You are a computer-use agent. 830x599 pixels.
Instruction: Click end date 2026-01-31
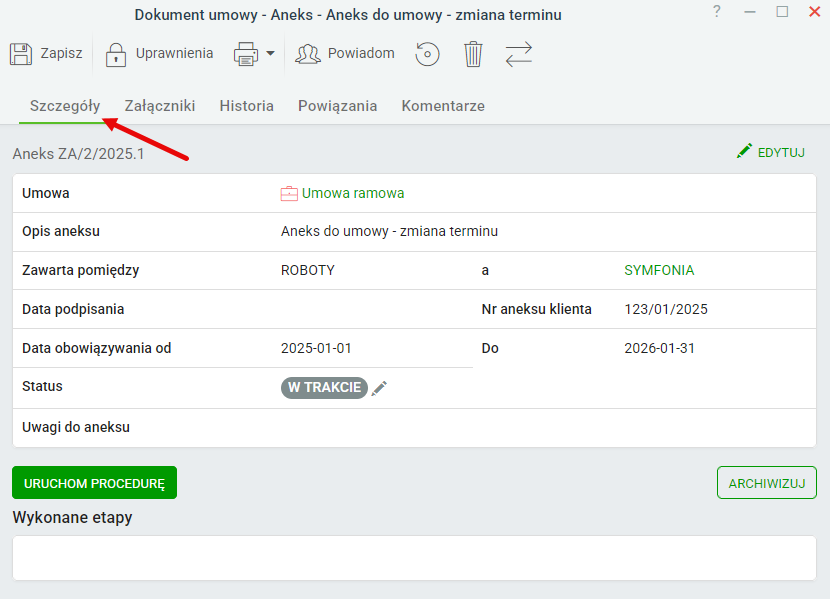click(660, 349)
